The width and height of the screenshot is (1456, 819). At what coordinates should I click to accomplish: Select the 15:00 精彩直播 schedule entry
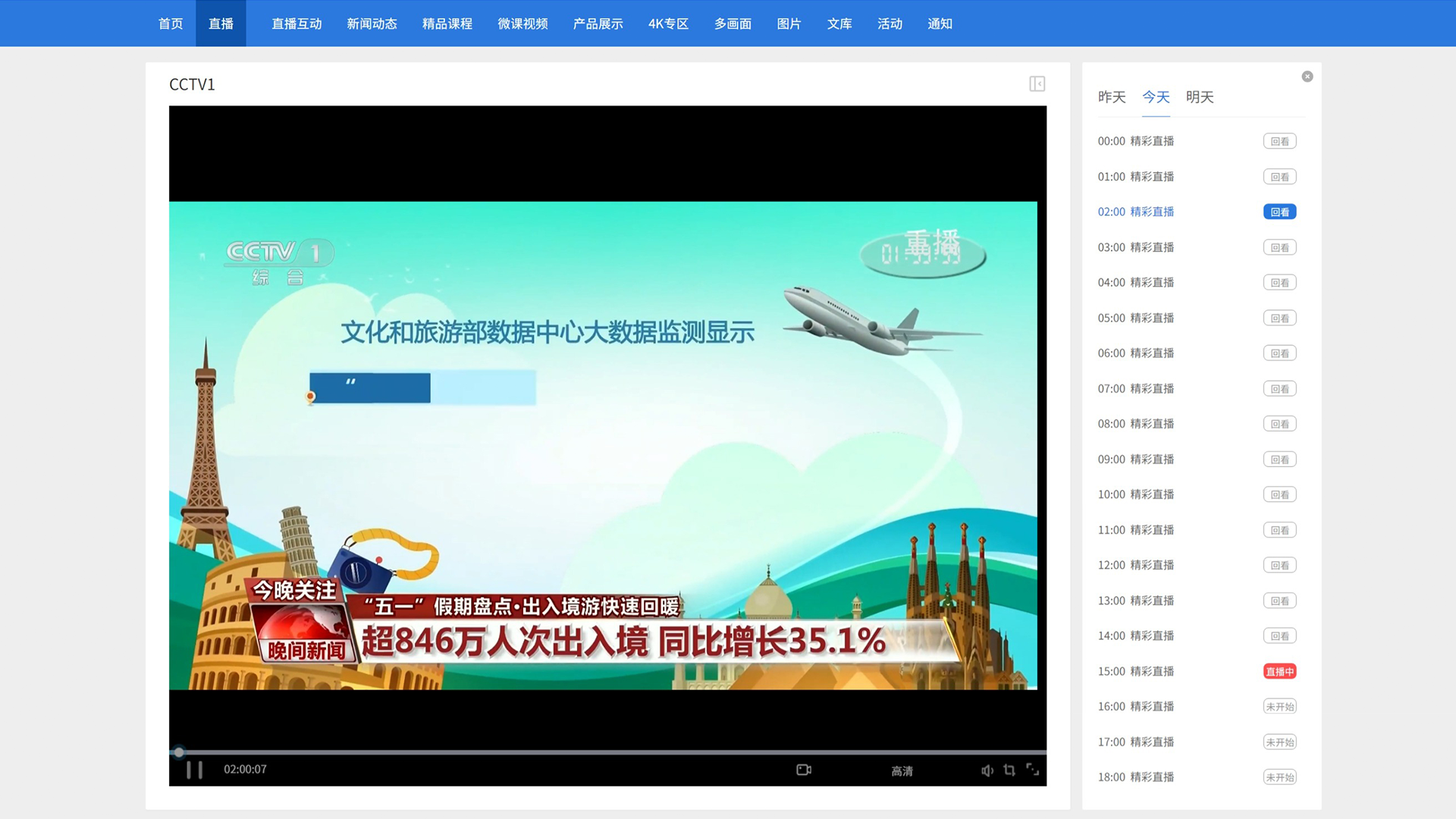pyautogui.click(x=1136, y=671)
